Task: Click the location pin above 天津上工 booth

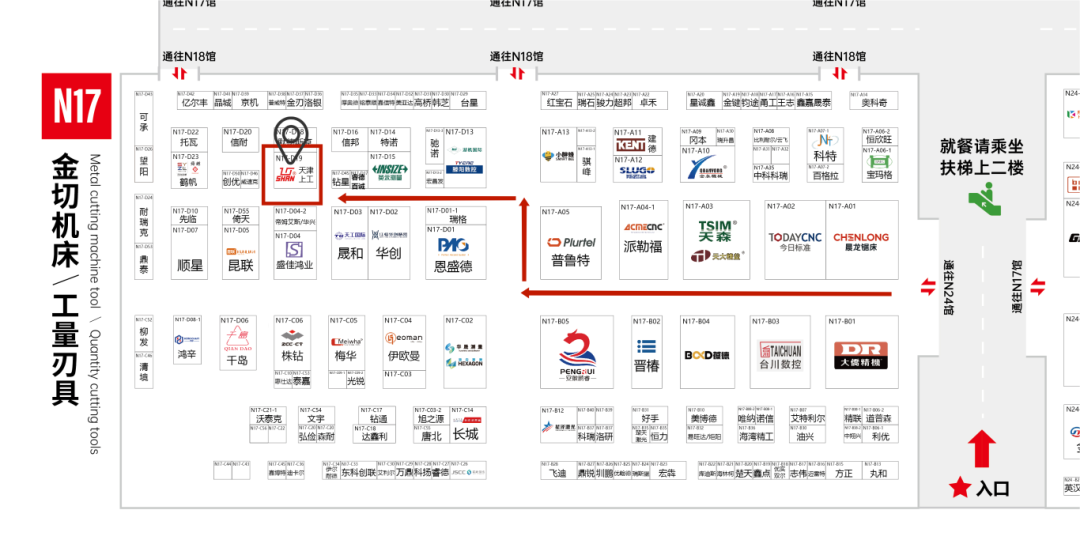Action: [291, 141]
